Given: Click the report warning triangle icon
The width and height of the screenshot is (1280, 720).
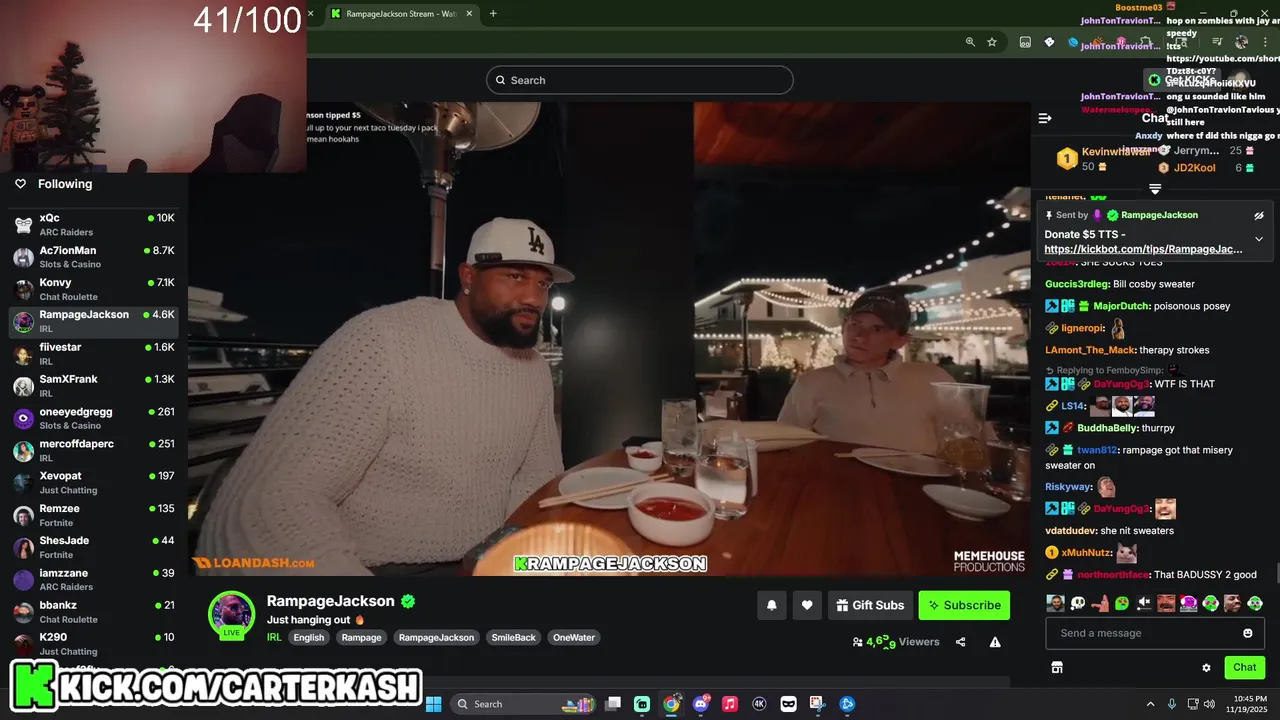Looking at the screenshot, I should 995,642.
